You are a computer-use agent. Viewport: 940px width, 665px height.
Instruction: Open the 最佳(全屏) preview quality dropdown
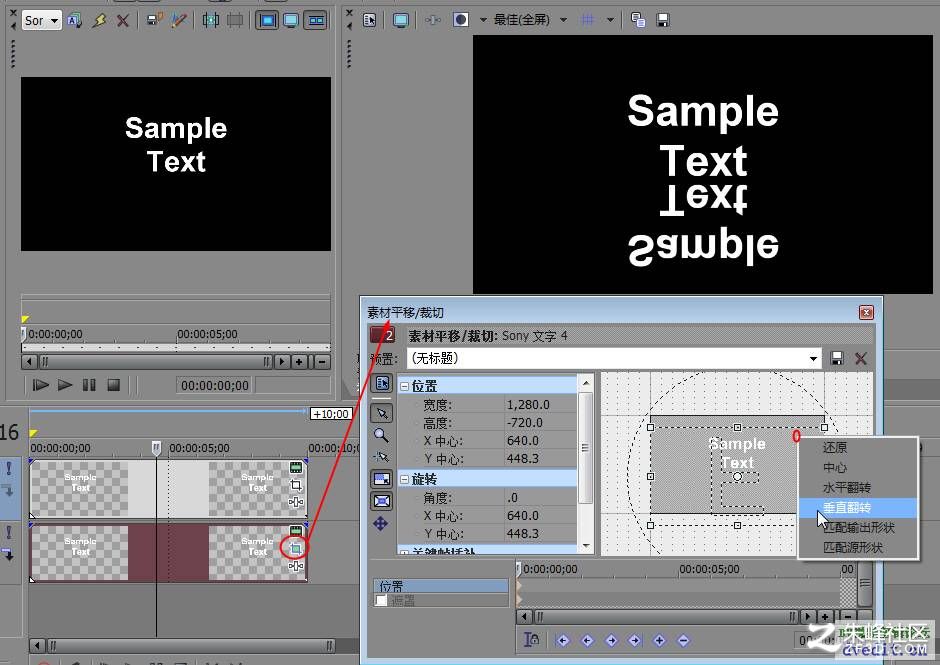564,20
